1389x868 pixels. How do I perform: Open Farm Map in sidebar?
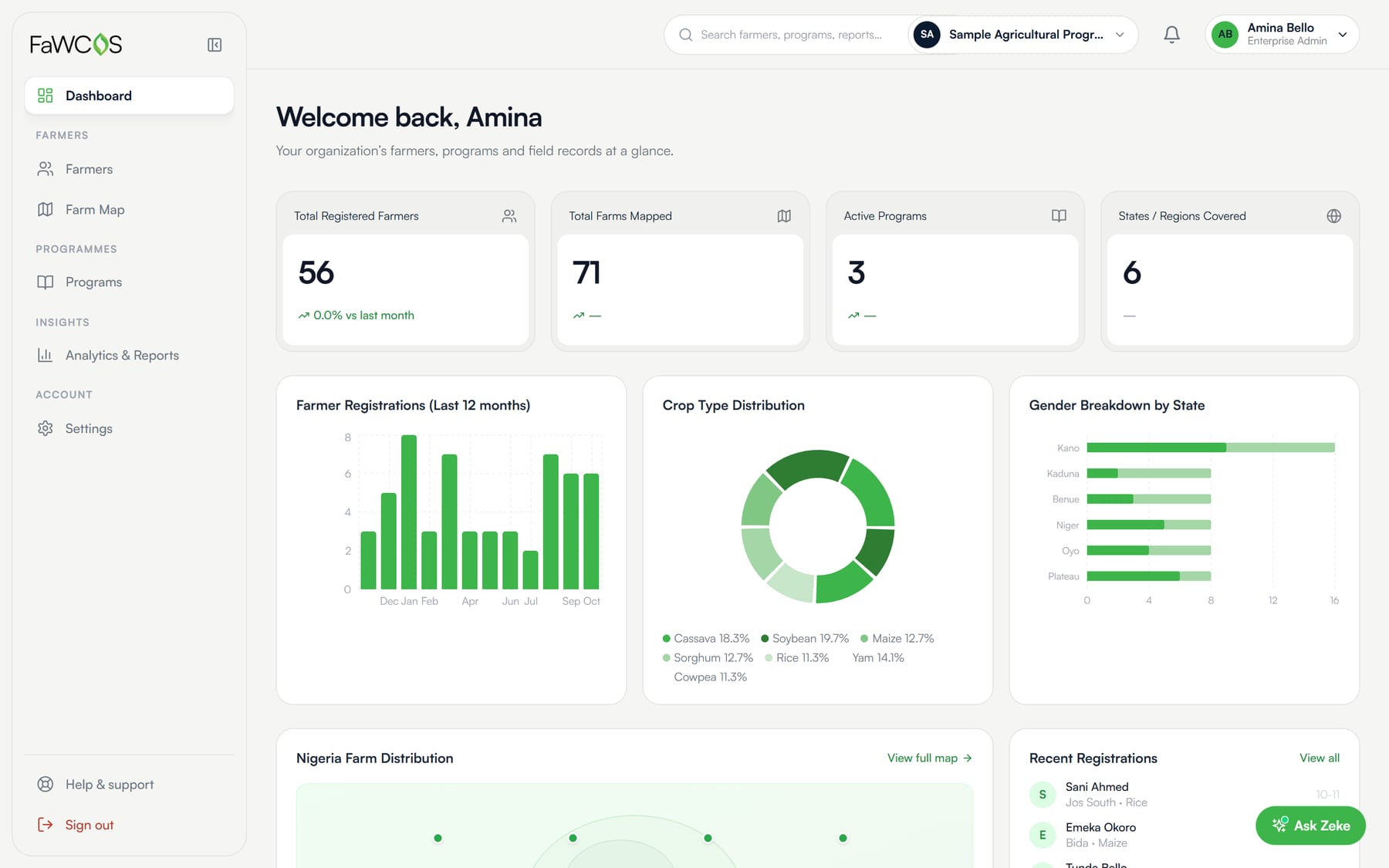point(129,209)
